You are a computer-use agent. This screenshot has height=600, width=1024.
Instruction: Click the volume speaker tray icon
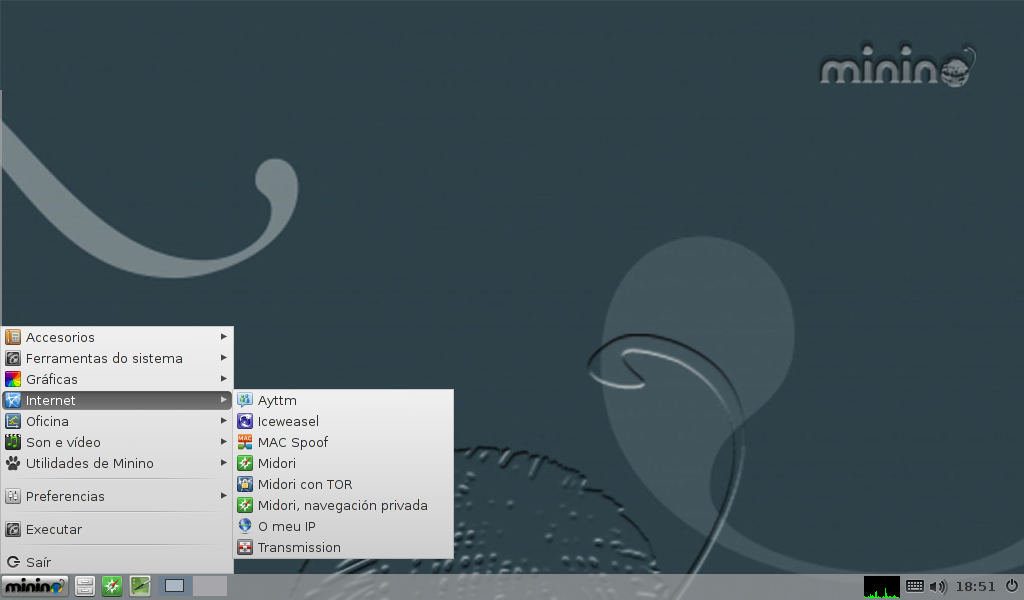tap(938, 586)
